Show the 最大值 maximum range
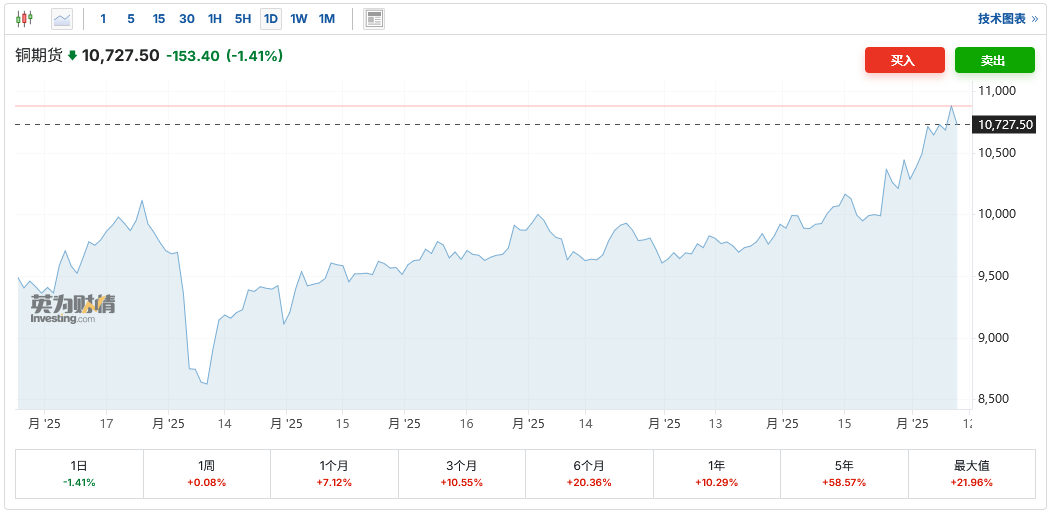This screenshot has height=513, width=1052. 971,473
